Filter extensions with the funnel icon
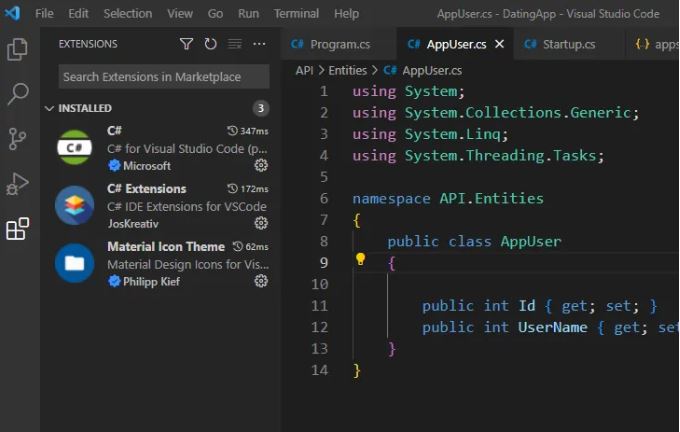Image resolution: width=680 pixels, height=432 pixels. click(x=186, y=44)
